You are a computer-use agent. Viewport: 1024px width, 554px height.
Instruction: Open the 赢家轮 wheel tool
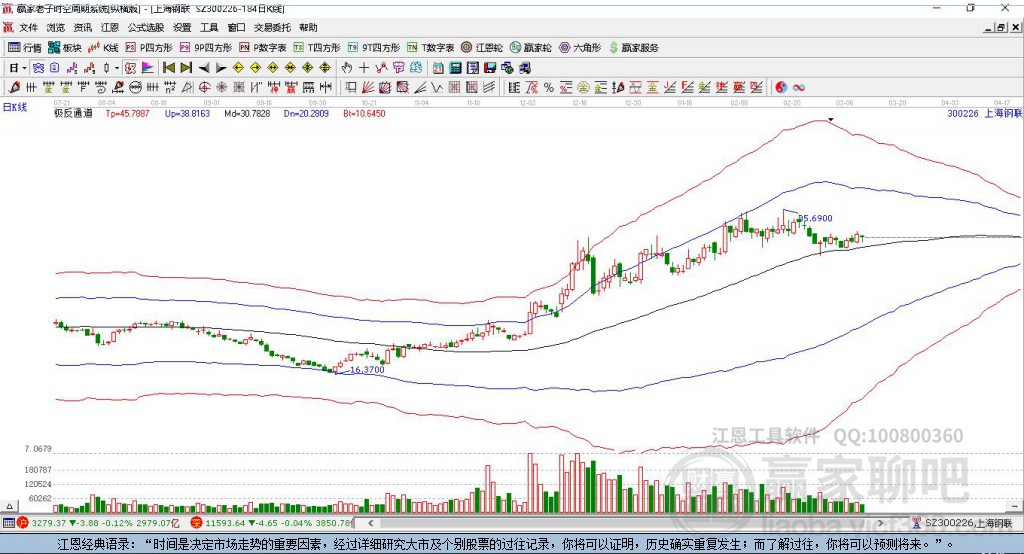tap(531, 48)
